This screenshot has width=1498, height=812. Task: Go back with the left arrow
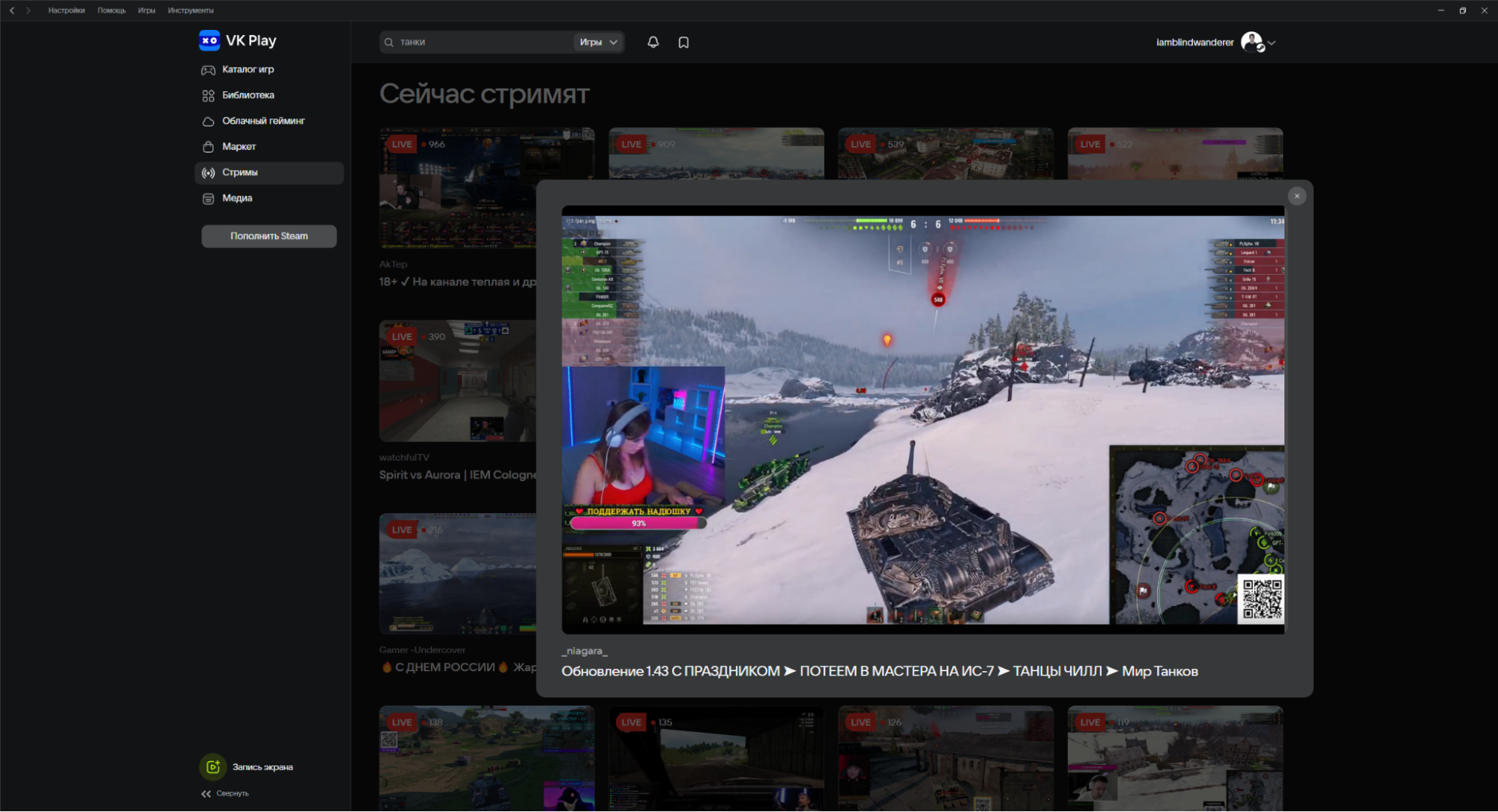(x=12, y=10)
